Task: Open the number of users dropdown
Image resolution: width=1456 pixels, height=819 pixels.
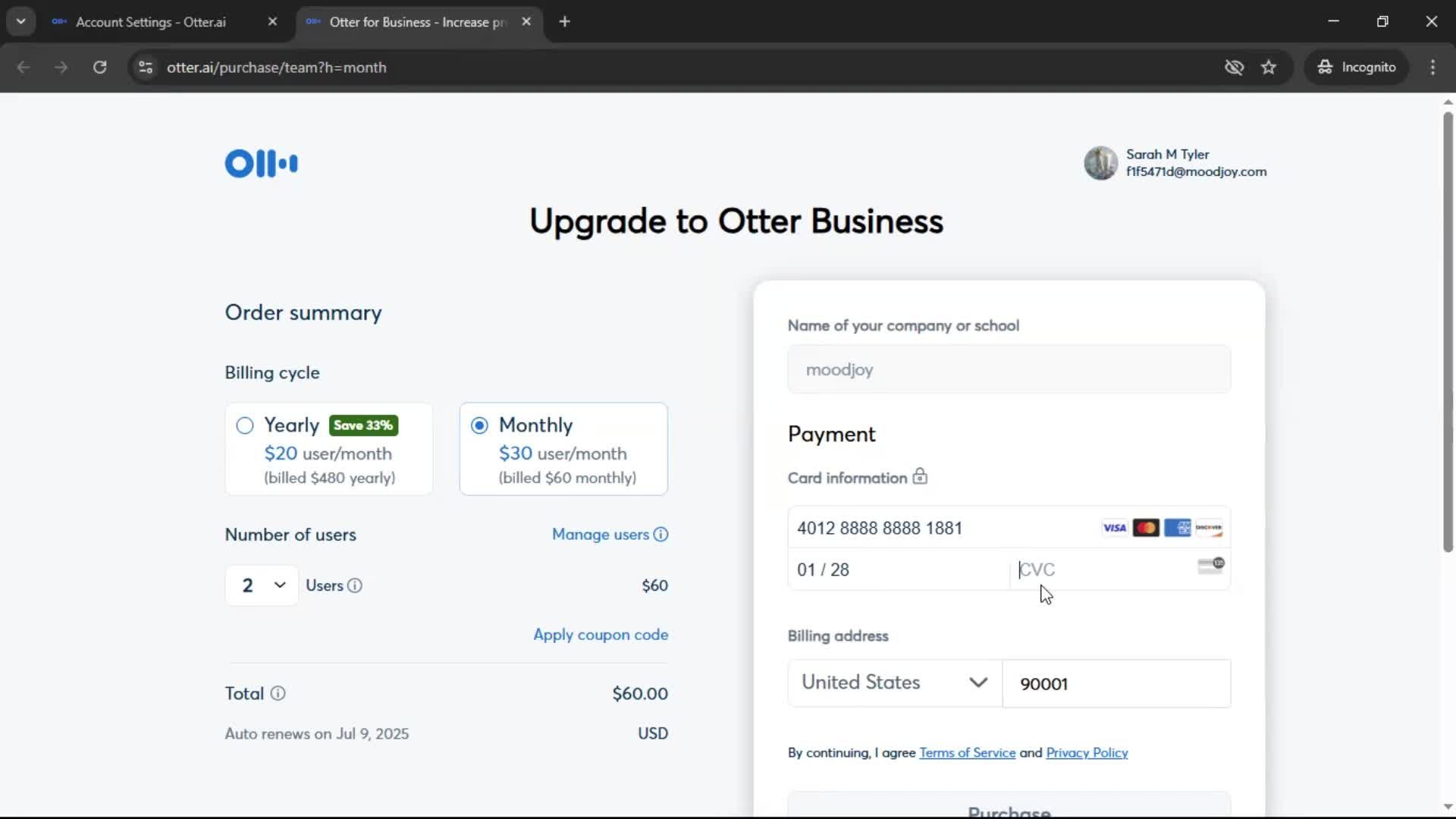Action: (262, 585)
